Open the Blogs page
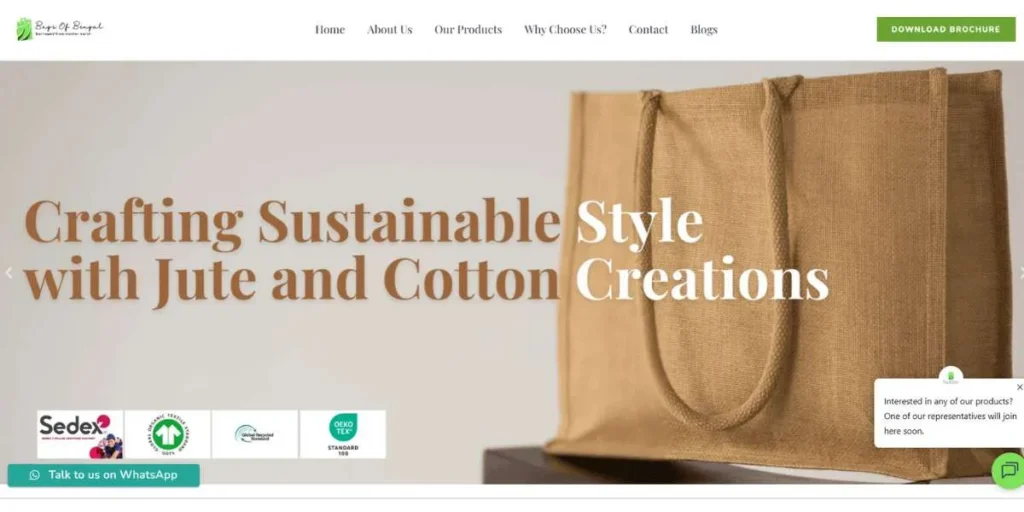This screenshot has height=512, width=1024. tap(704, 29)
